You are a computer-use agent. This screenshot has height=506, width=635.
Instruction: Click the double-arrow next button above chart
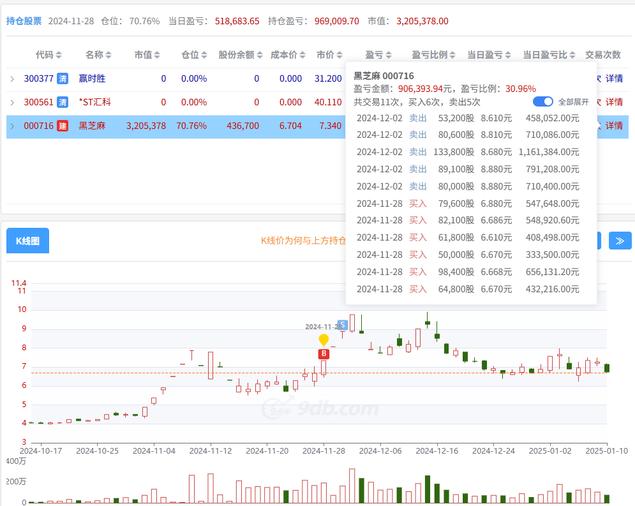pos(619,240)
